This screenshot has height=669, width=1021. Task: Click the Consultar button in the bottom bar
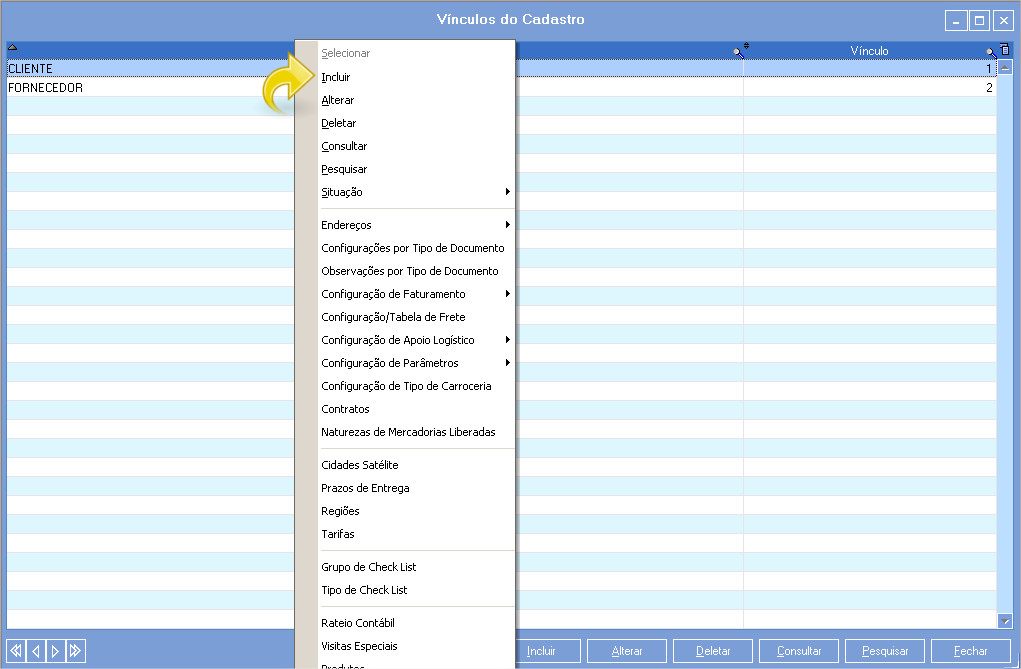[799, 651]
